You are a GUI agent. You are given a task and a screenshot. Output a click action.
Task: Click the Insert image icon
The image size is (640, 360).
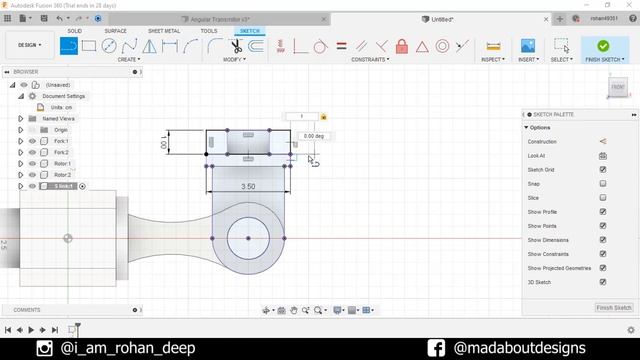click(x=528, y=46)
